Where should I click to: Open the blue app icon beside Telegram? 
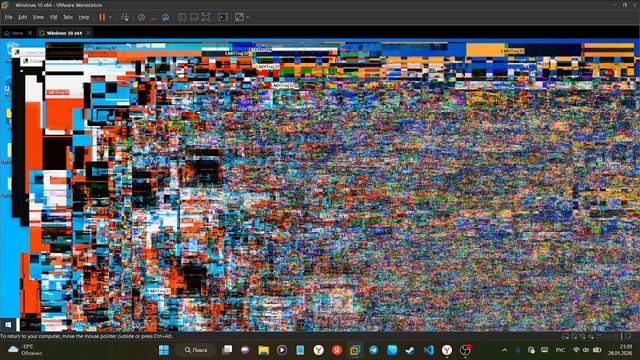pos(392,350)
